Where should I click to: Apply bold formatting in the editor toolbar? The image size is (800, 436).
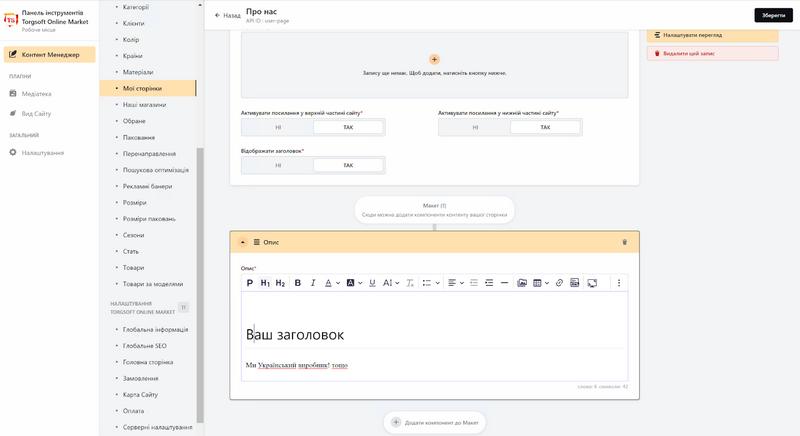[x=297, y=283]
